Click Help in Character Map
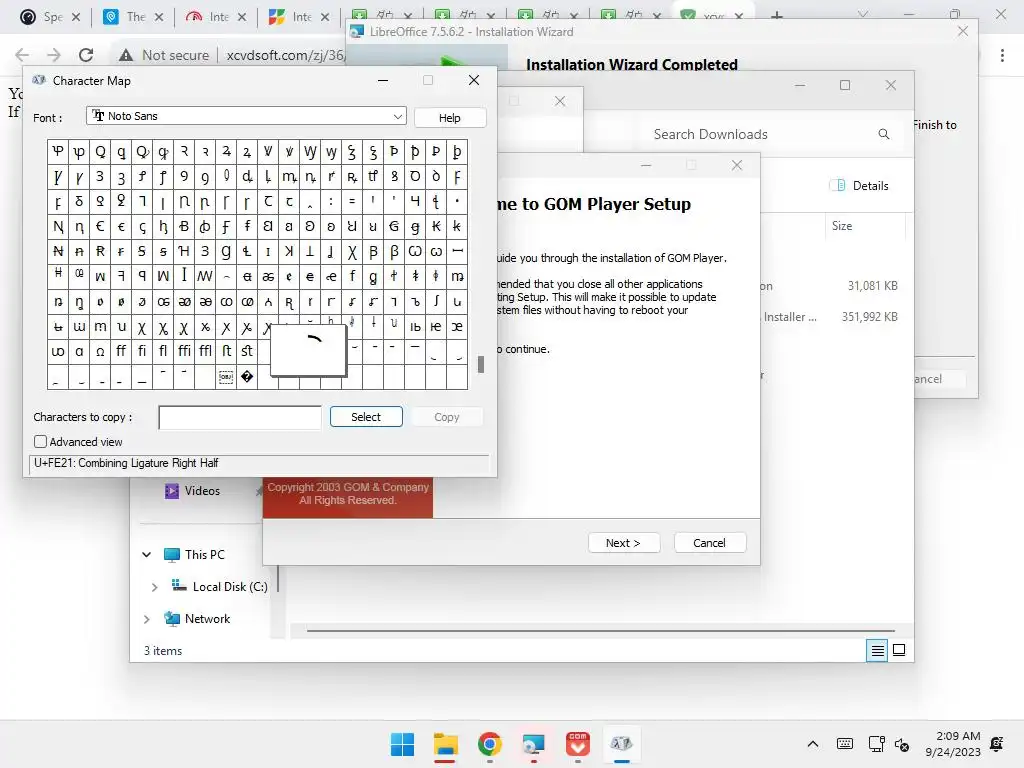Image resolution: width=1024 pixels, height=768 pixels. (x=449, y=118)
